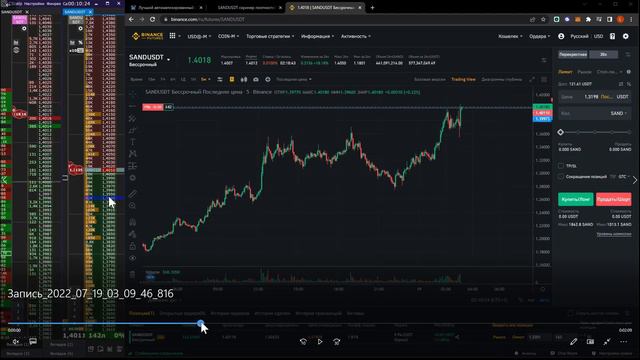Enable the TP/SL checkbox
This screenshot has height=360, width=640.
[561, 166]
